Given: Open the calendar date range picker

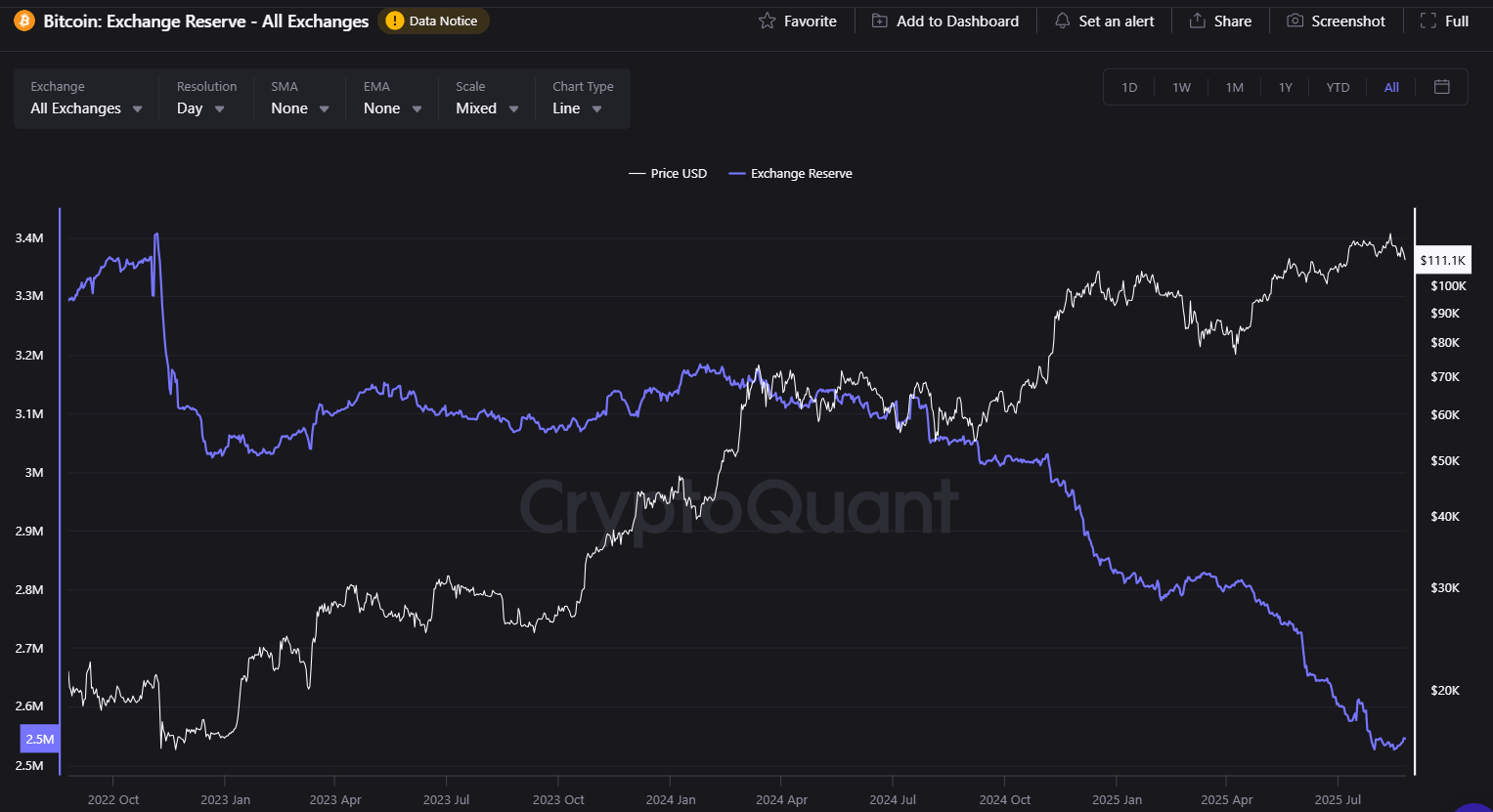Looking at the screenshot, I should coord(1441,87).
